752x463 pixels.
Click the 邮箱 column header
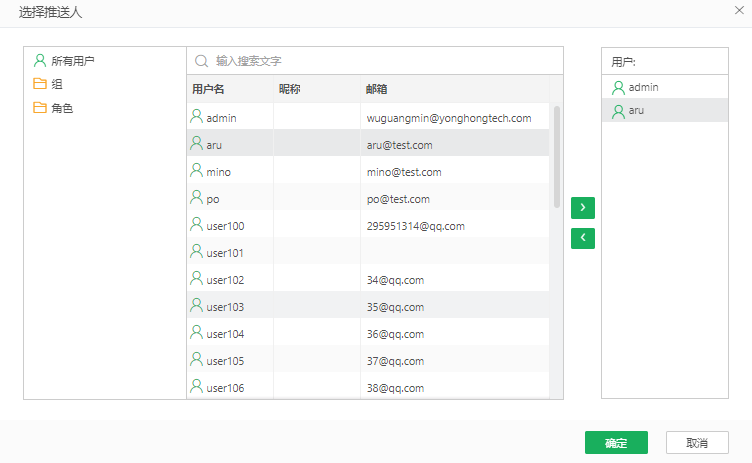point(378,89)
